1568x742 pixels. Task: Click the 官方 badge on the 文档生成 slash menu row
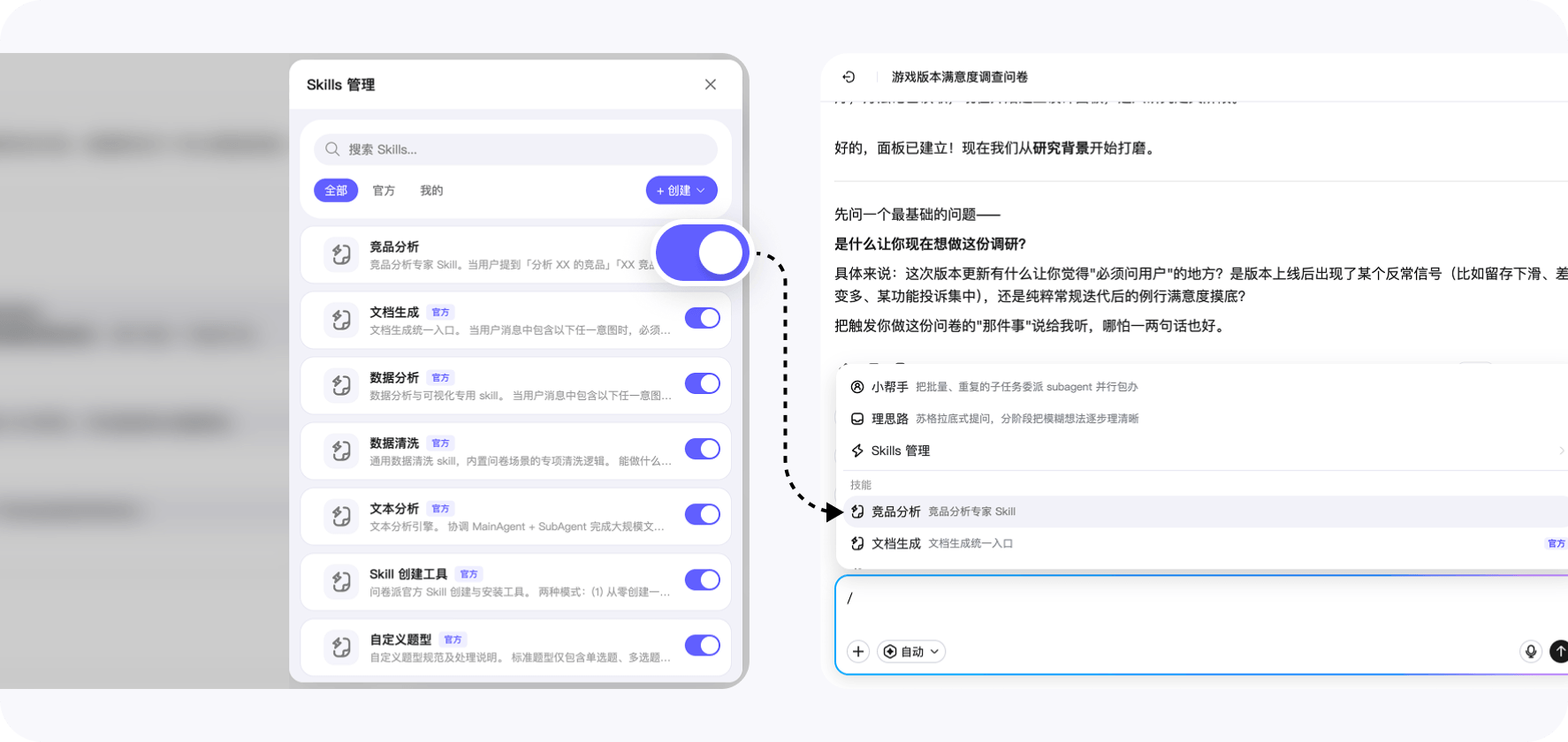pos(1557,543)
